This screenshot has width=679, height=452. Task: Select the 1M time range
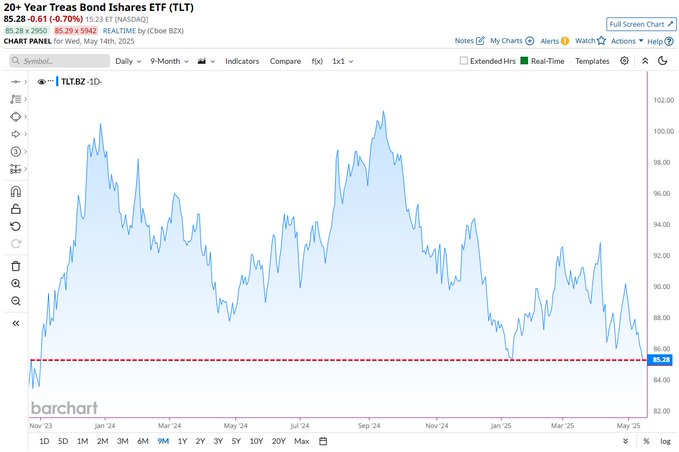pyautogui.click(x=82, y=441)
